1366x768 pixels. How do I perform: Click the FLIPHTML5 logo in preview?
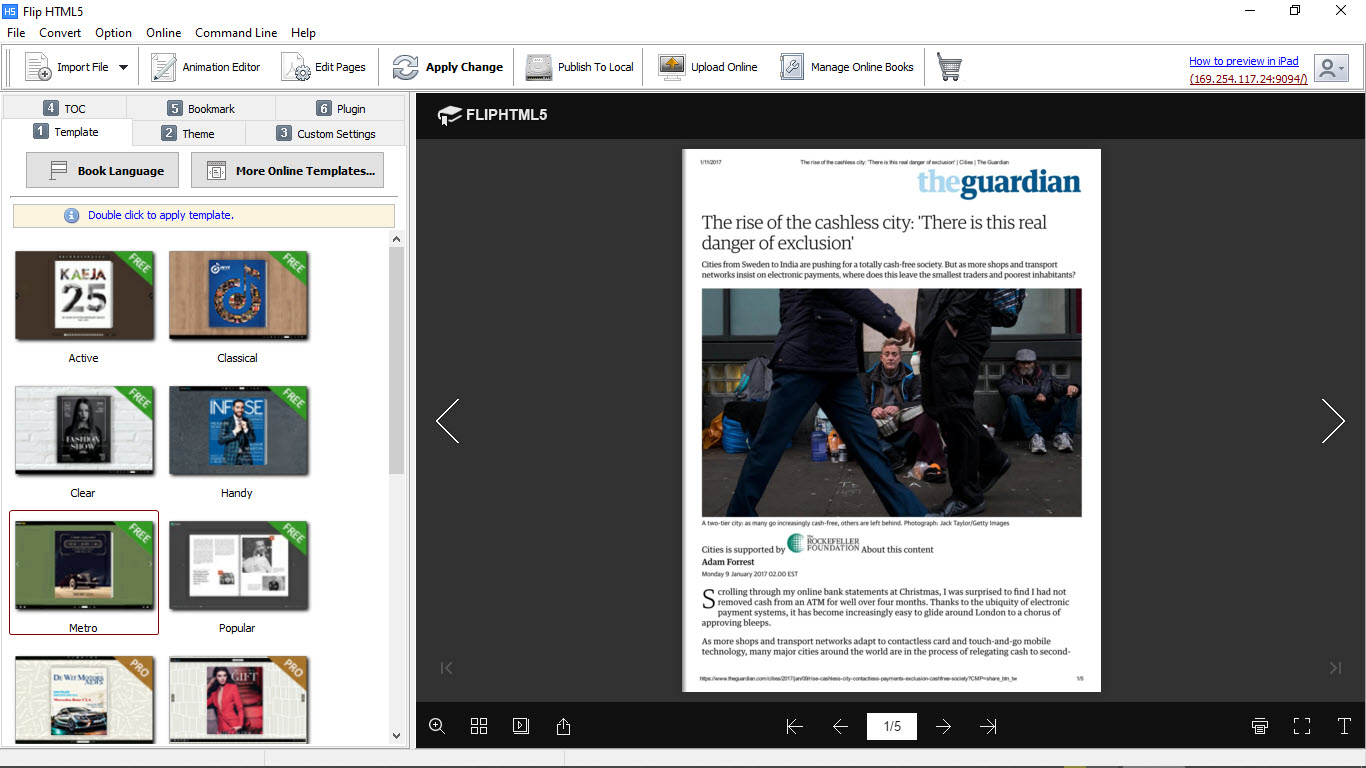coord(492,115)
